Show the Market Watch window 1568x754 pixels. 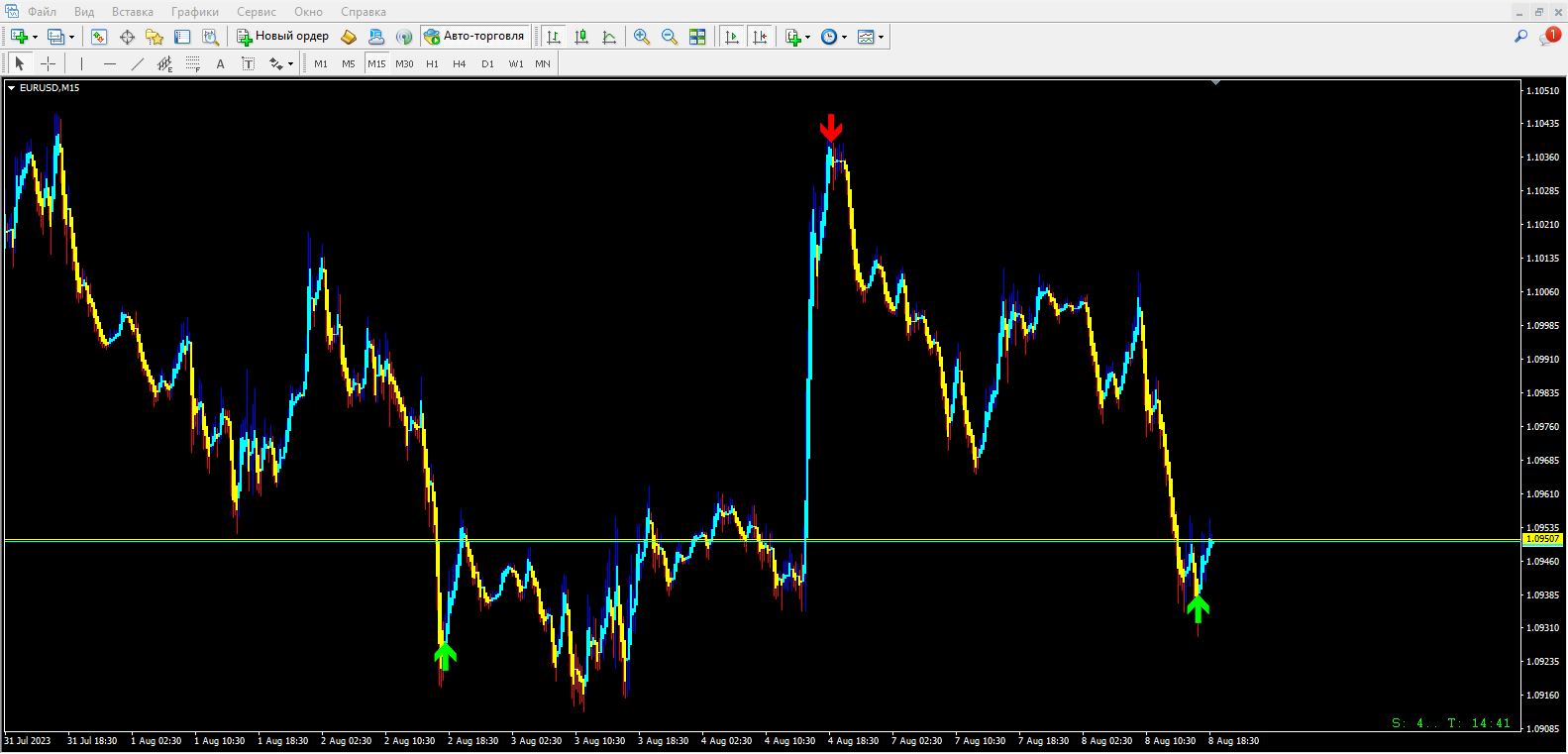[99, 37]
